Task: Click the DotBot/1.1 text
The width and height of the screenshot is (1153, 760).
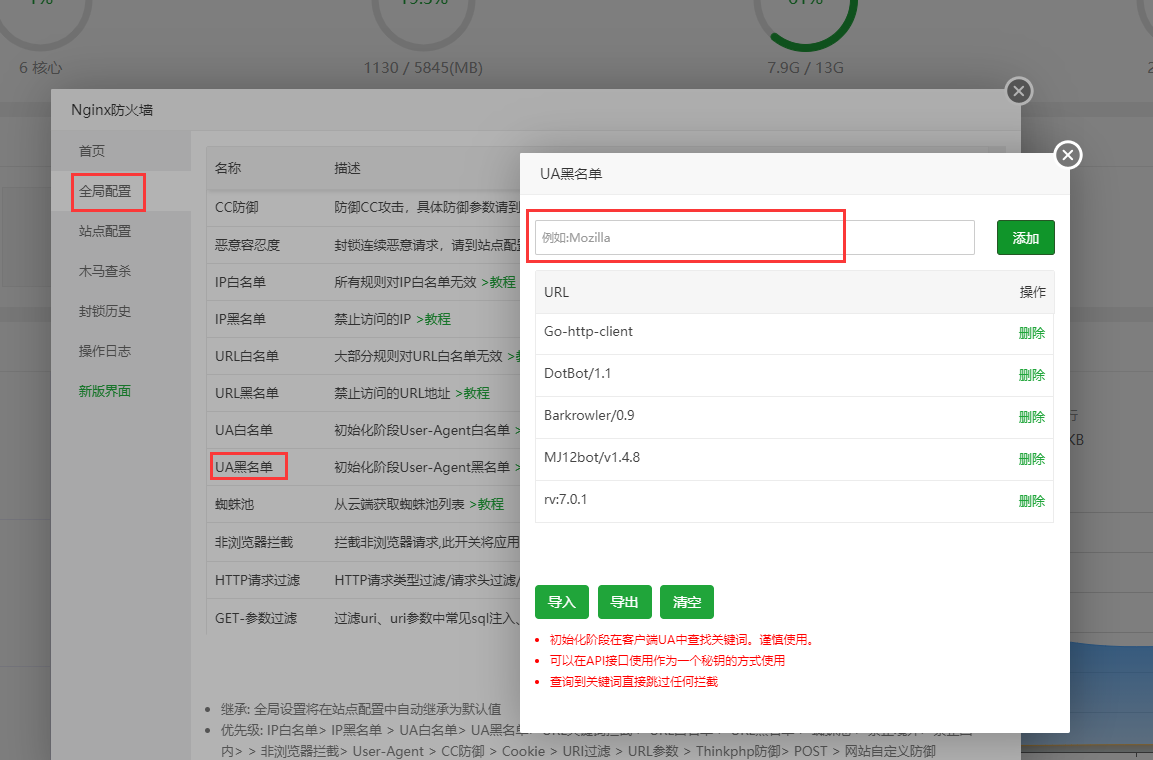Action: point(577,373)
